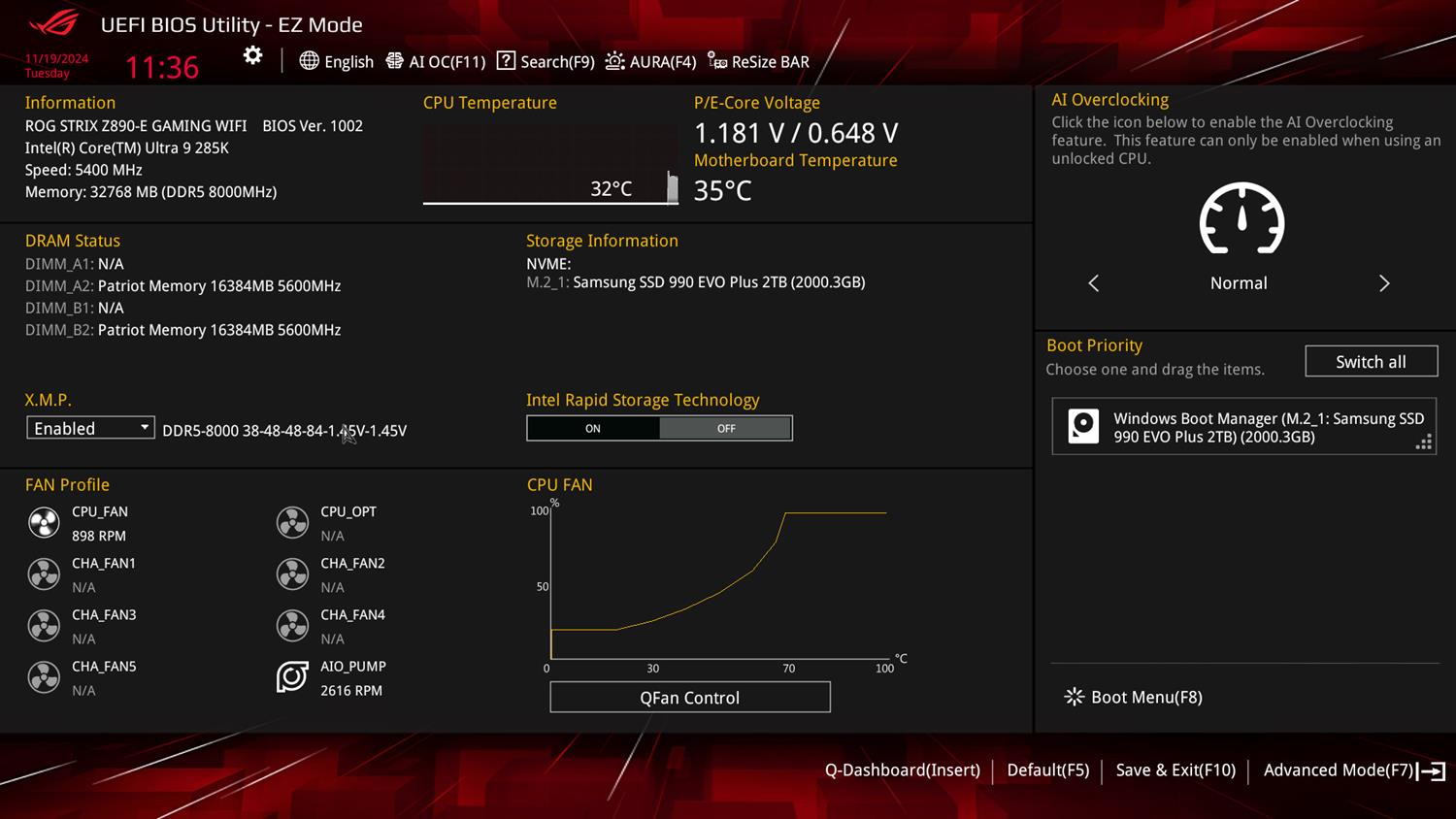The height and width of the screenshot is (819, 1456).
Task: Turn Intel Rapid Storage Technology ON
Action: point(593,428)
